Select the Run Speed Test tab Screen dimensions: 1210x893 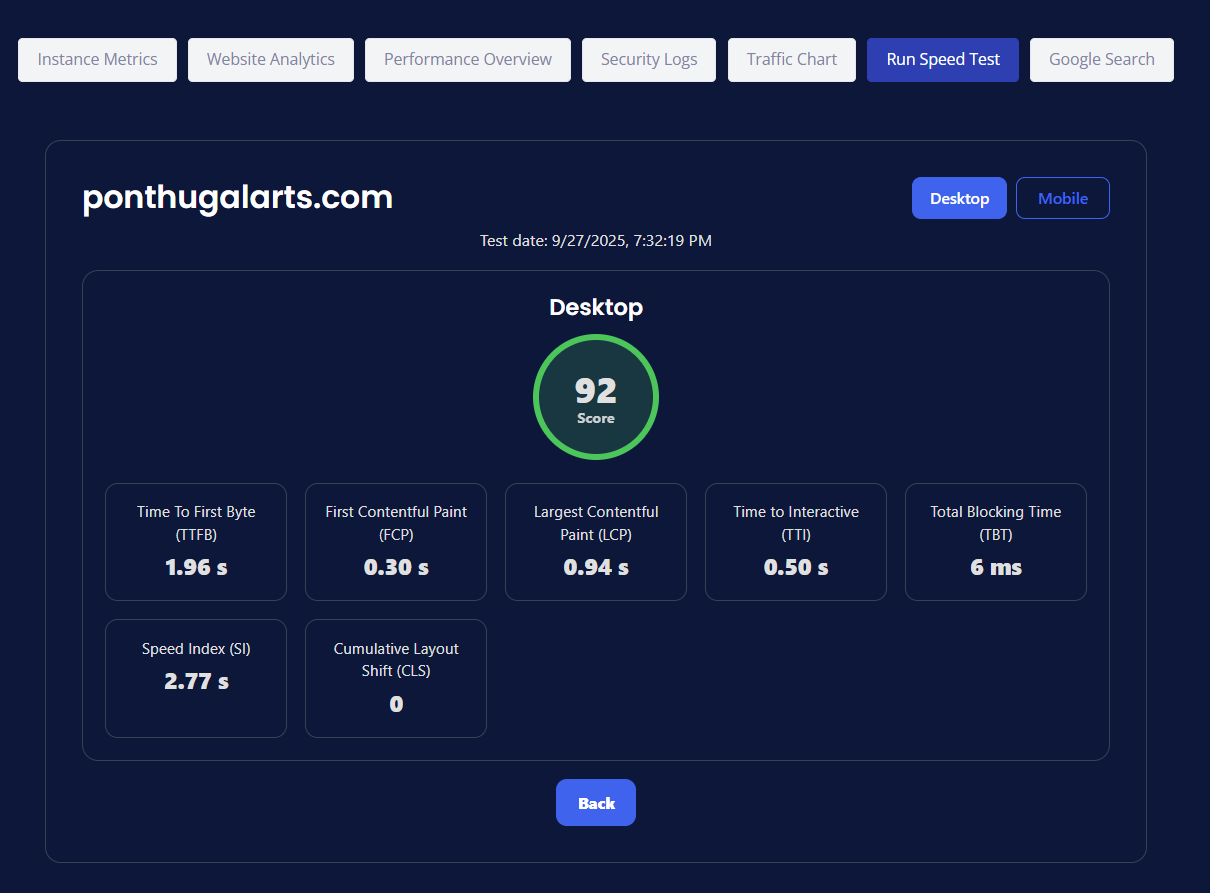942,59
